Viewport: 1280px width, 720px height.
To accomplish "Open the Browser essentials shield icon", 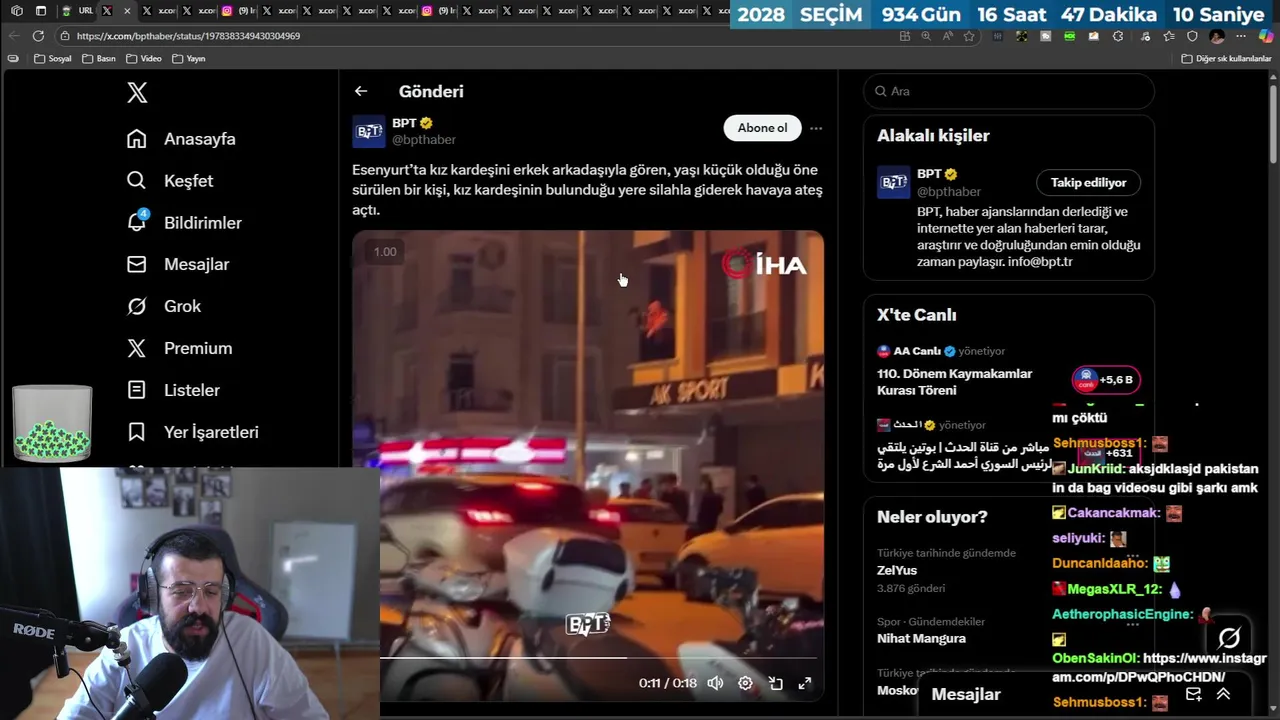I will [1192, 36].
